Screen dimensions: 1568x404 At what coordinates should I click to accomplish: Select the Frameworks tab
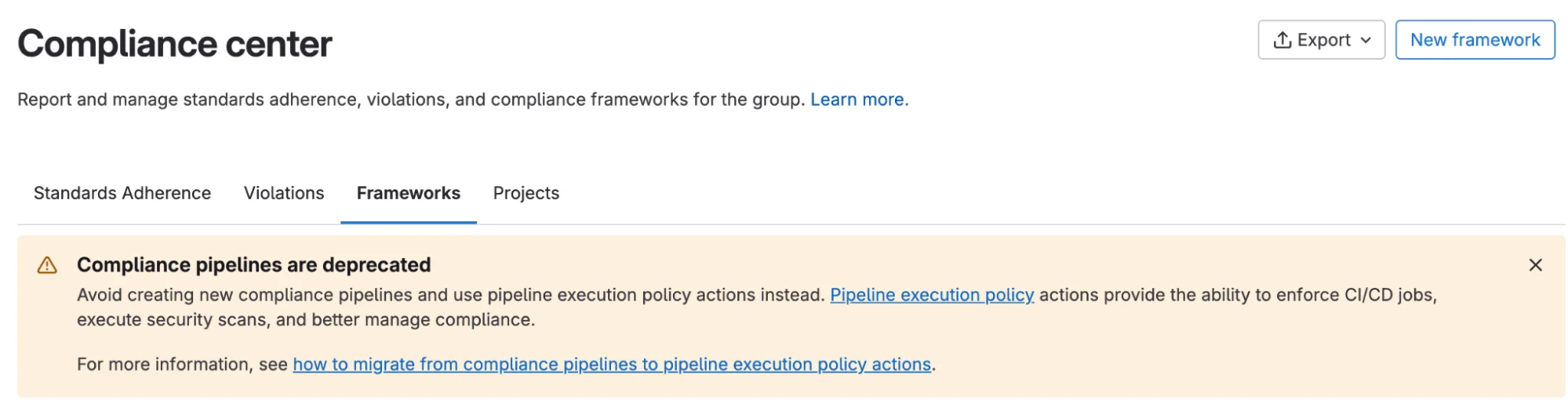(x=408, y=193)
